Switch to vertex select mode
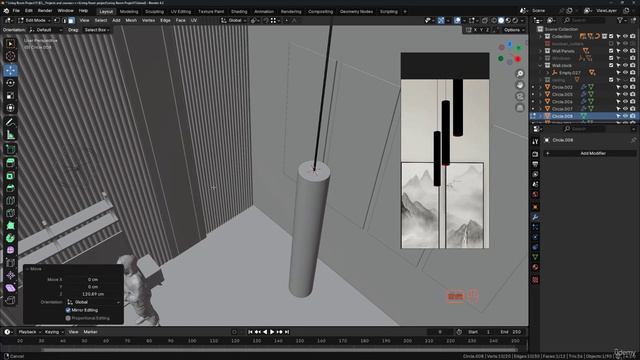The height and width of the screenshot is (360, 640). pos(57,20)
